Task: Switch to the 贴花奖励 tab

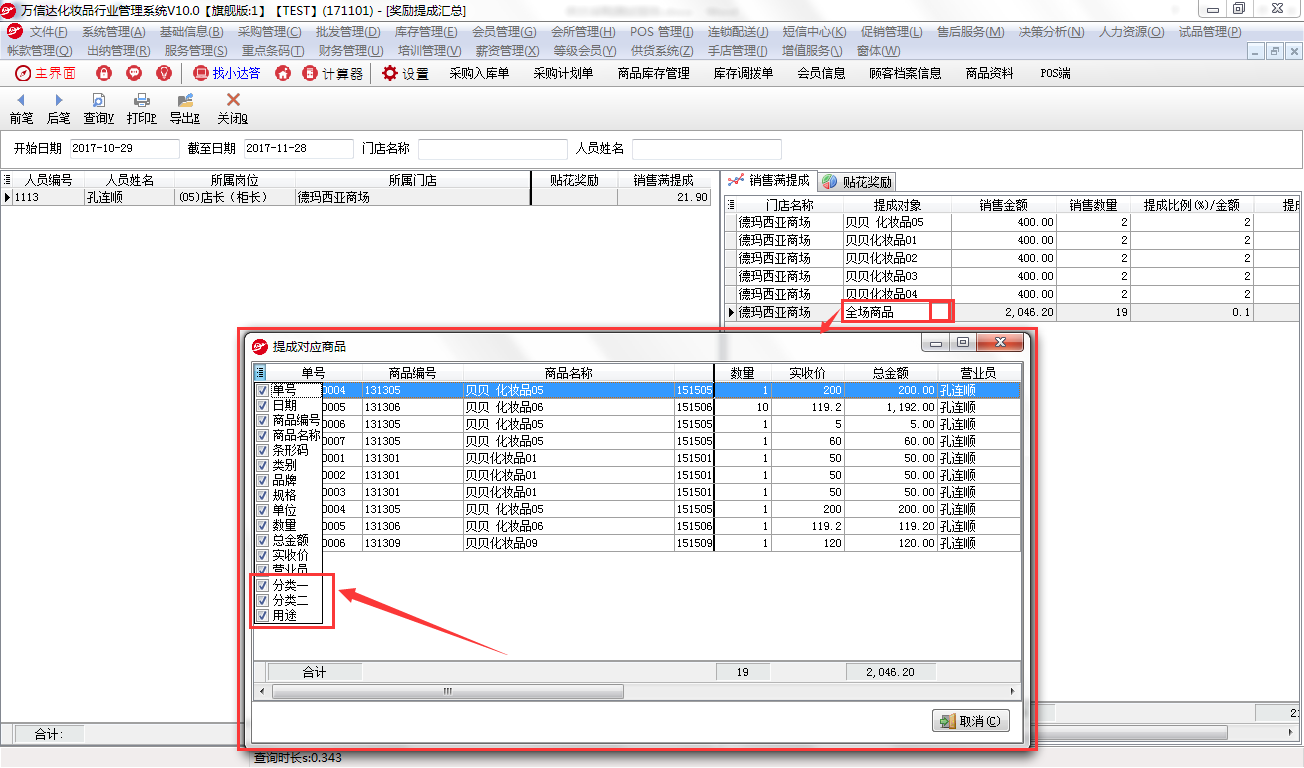Action: click(x=857, y=182)
